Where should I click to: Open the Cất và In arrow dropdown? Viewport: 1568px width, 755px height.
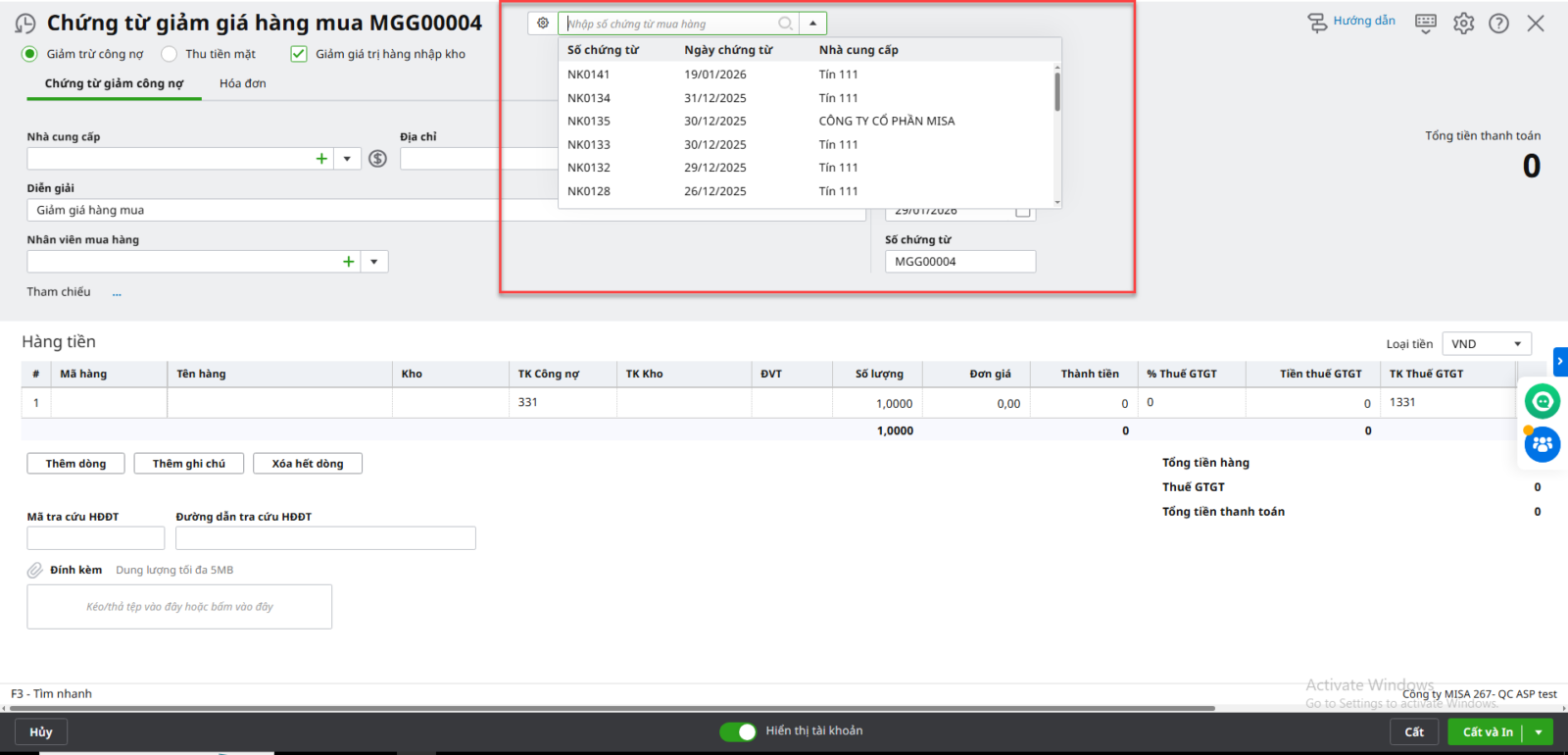[x=1539, y=732]
